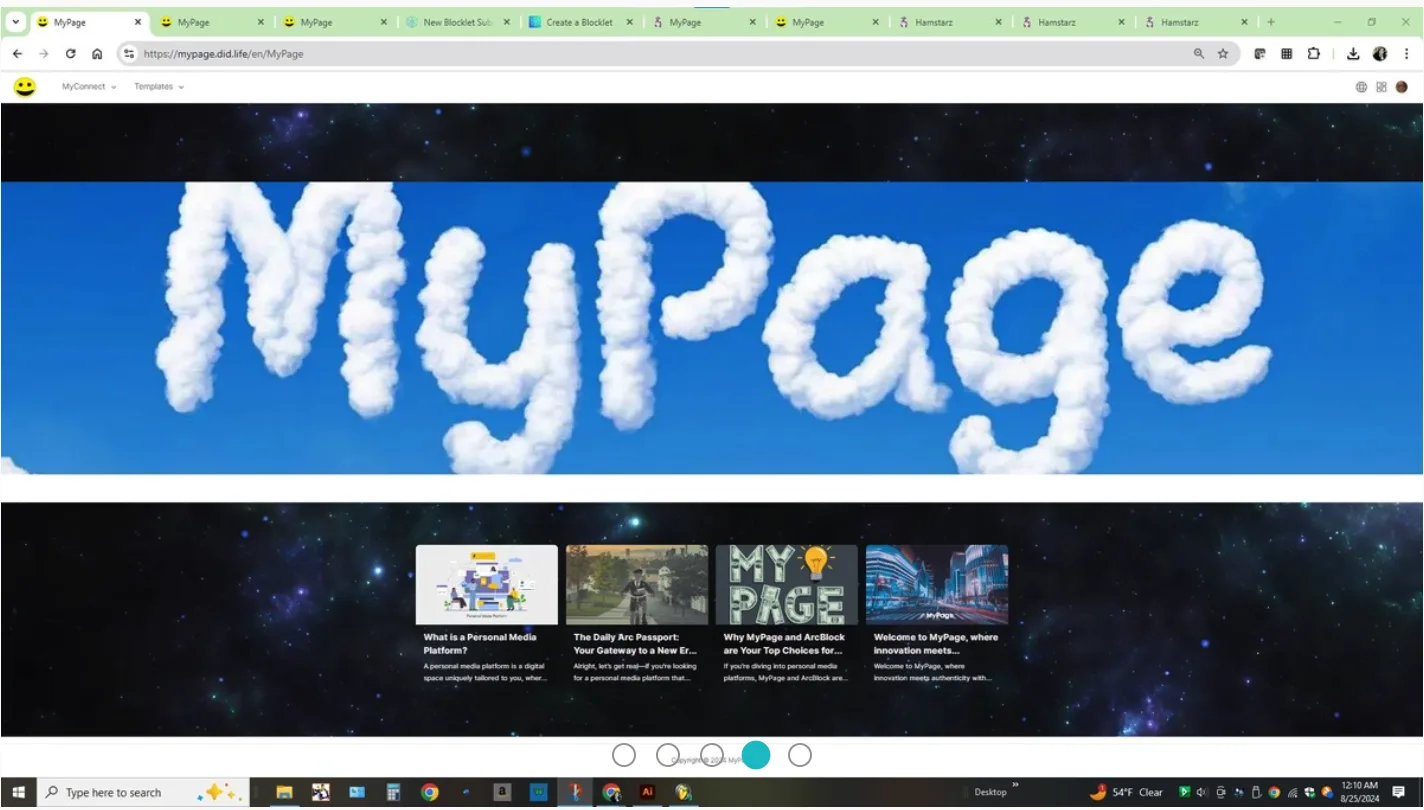Open the language globe icon
The height and width of the screenshot is (810, 1424).
coord(1361,87)
